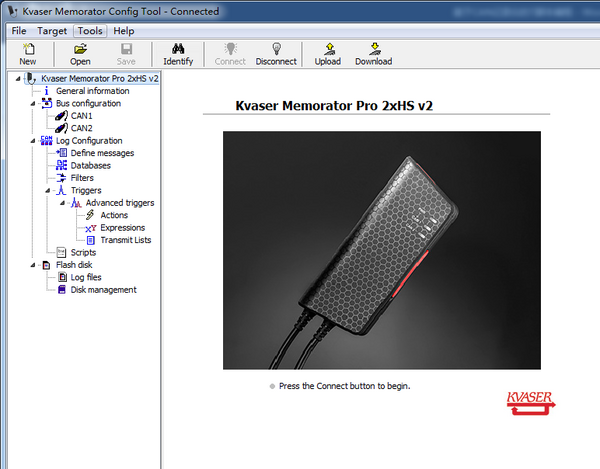Click the Log files icon

[62, 277]
